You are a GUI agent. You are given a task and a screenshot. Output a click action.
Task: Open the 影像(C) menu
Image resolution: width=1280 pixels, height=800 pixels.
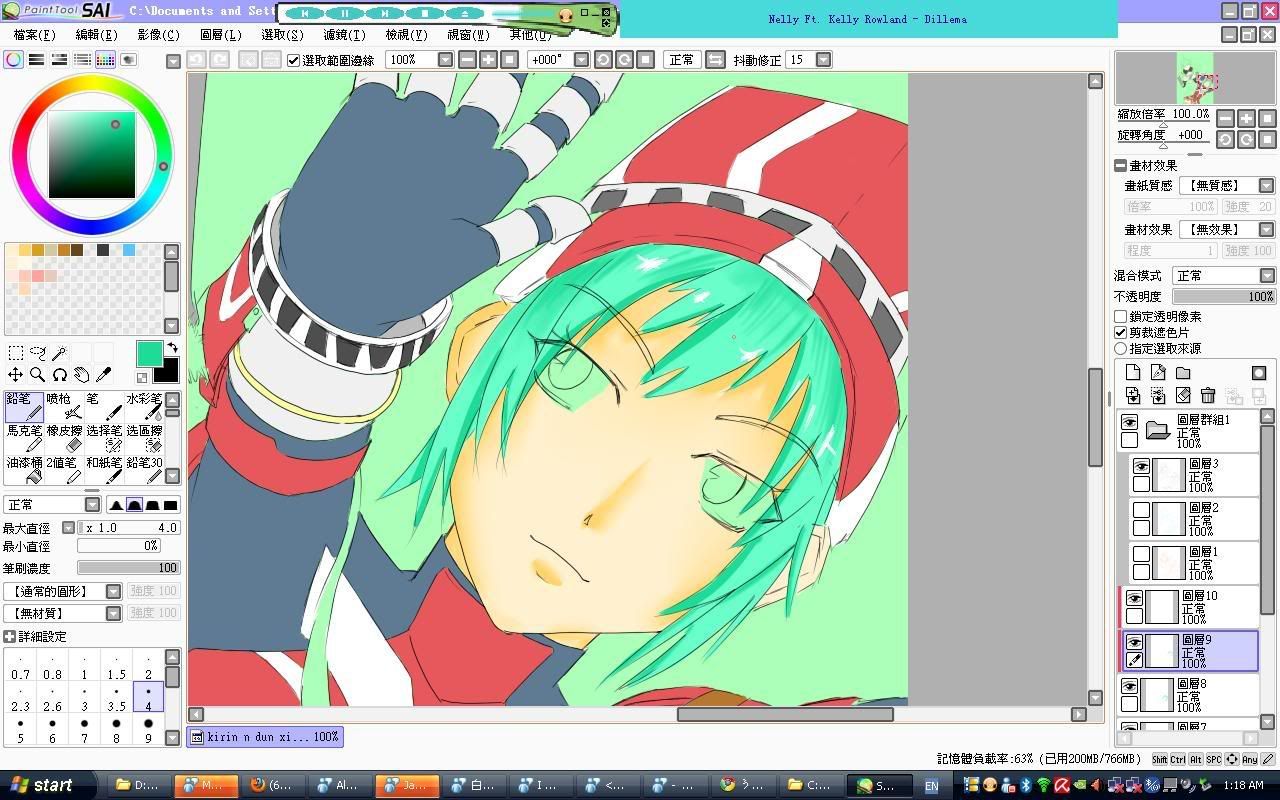click(x=158, y=35)
